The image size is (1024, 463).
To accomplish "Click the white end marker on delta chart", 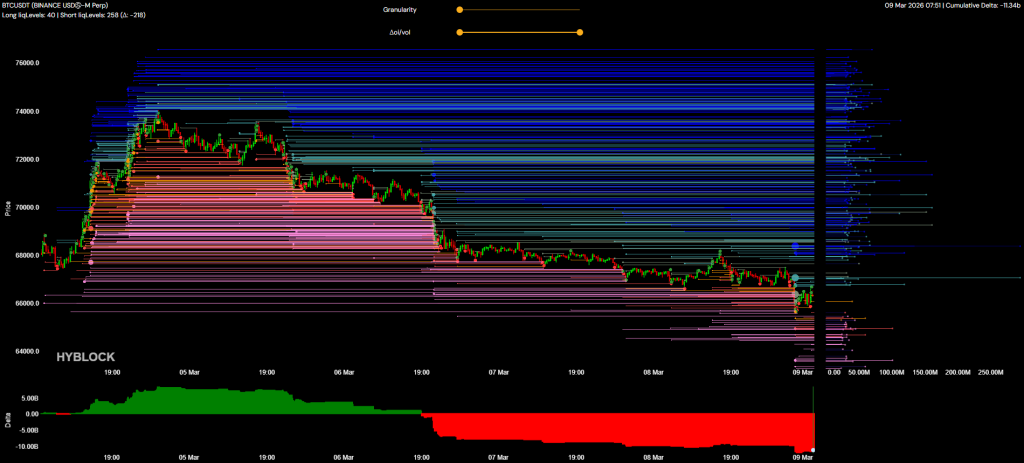I will point(813,450).
